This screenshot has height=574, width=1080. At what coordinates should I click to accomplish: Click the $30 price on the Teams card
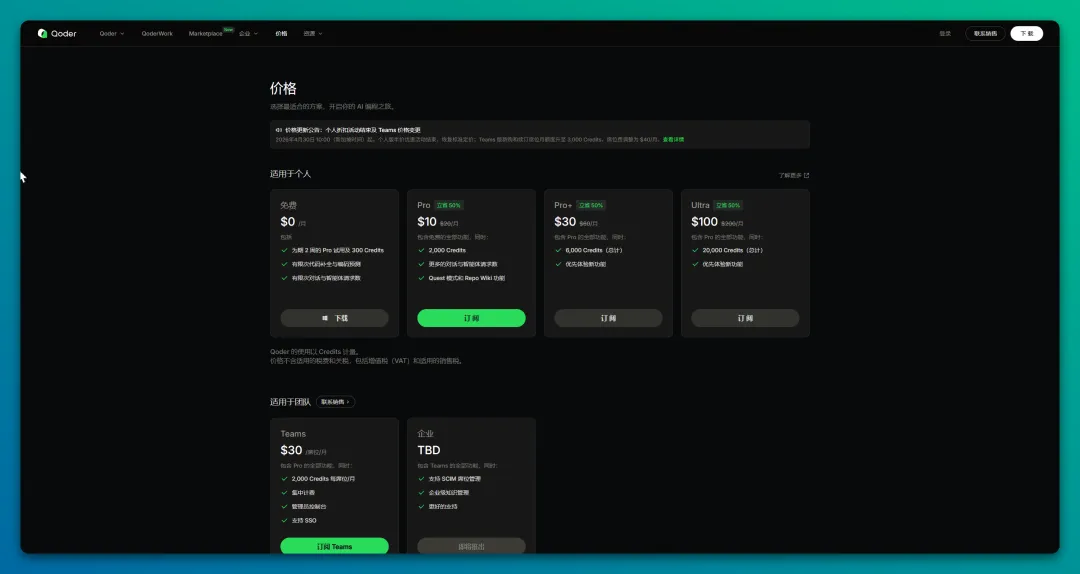[291, 450]
